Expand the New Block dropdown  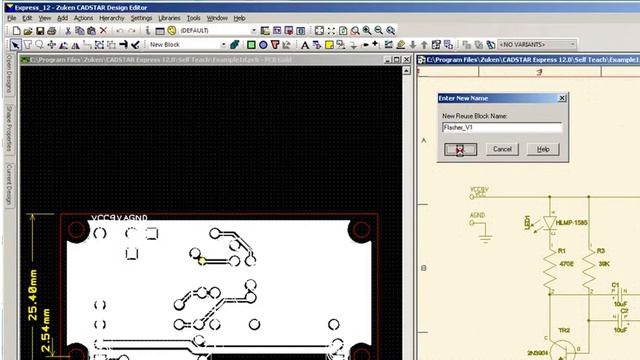tap(223, 44)
